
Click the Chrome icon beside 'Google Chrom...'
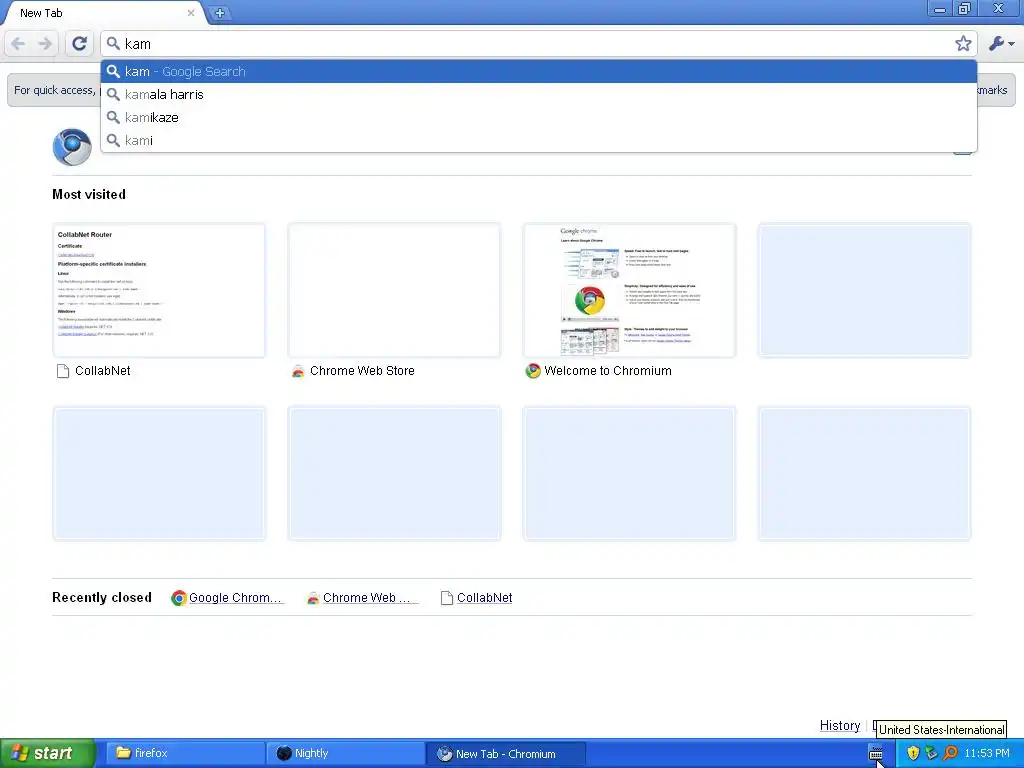point(178,598)
